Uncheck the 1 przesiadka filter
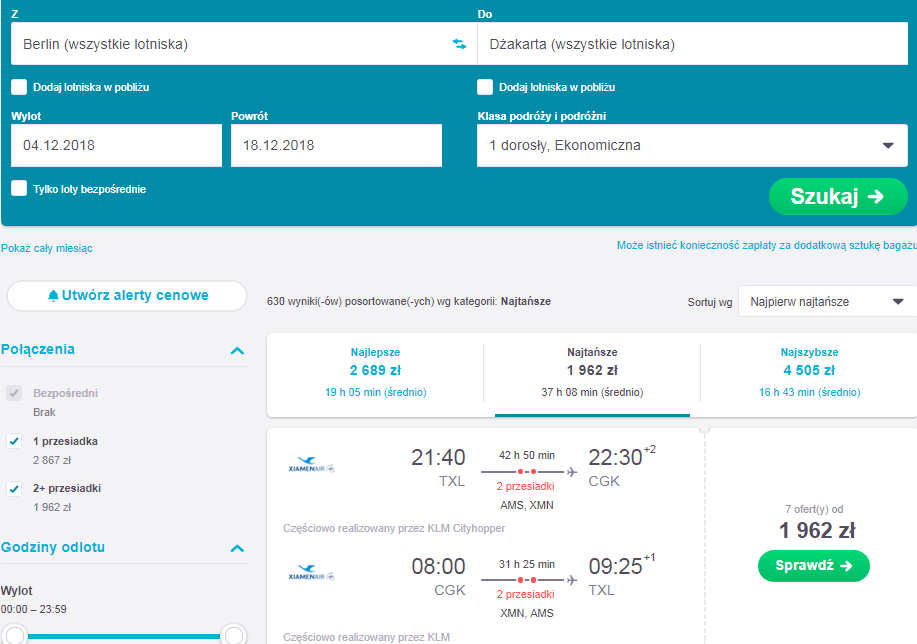The image size is (917, 644). point(14,441)
